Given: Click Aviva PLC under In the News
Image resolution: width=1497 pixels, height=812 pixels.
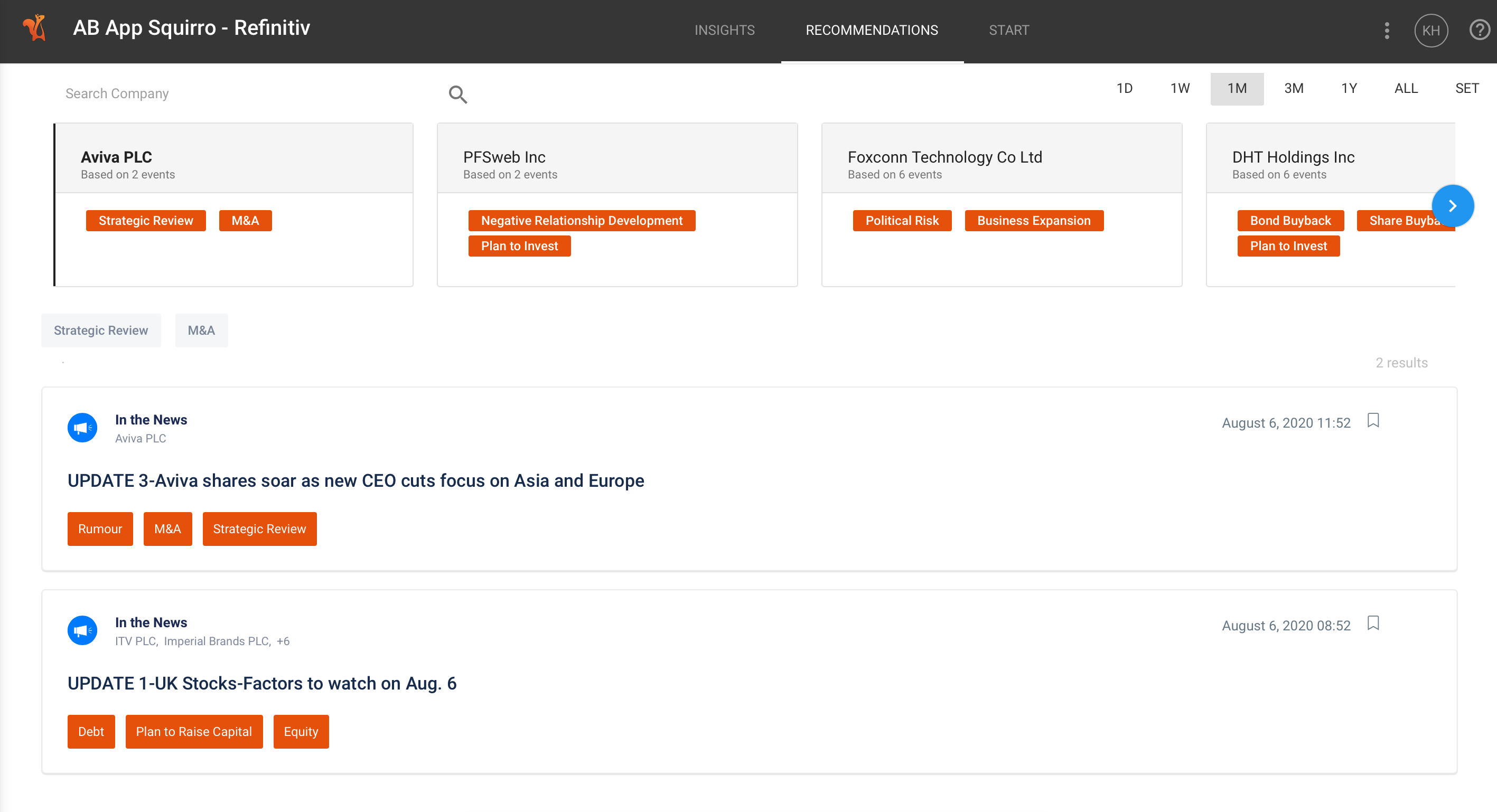Looking at the screenshot, I should tap(140, 439).
